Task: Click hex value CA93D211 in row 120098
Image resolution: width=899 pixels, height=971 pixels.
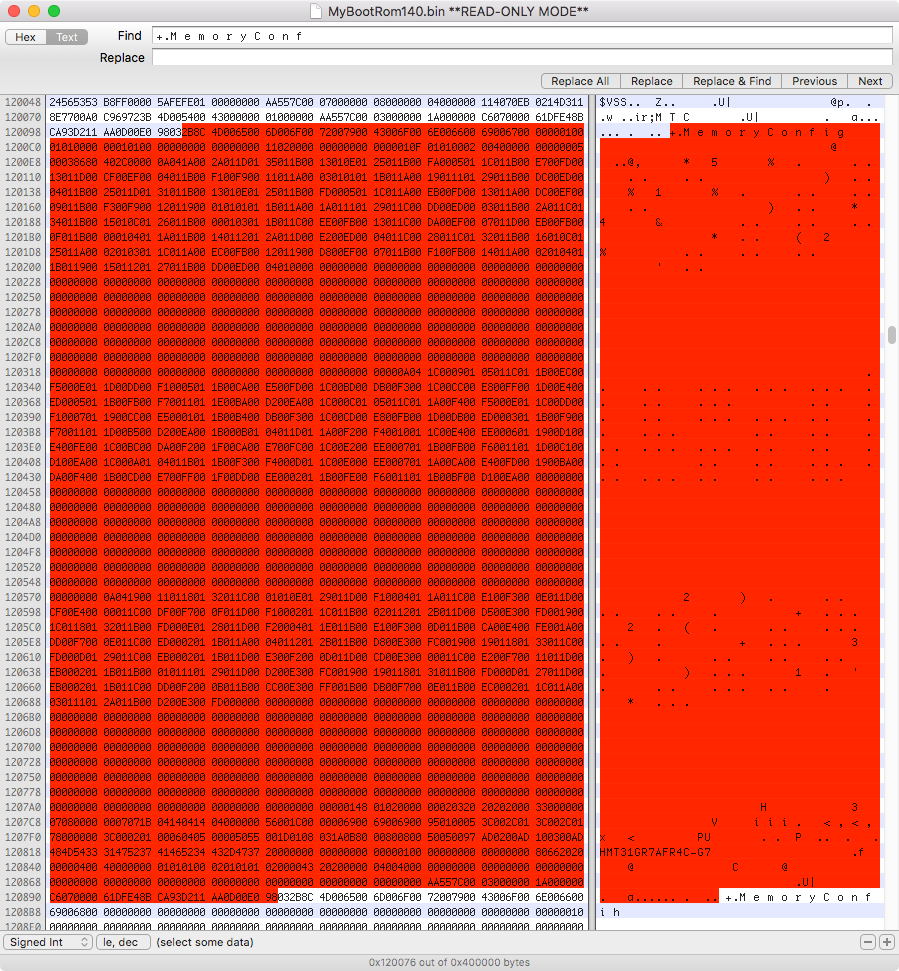Action: pos(73,132)
